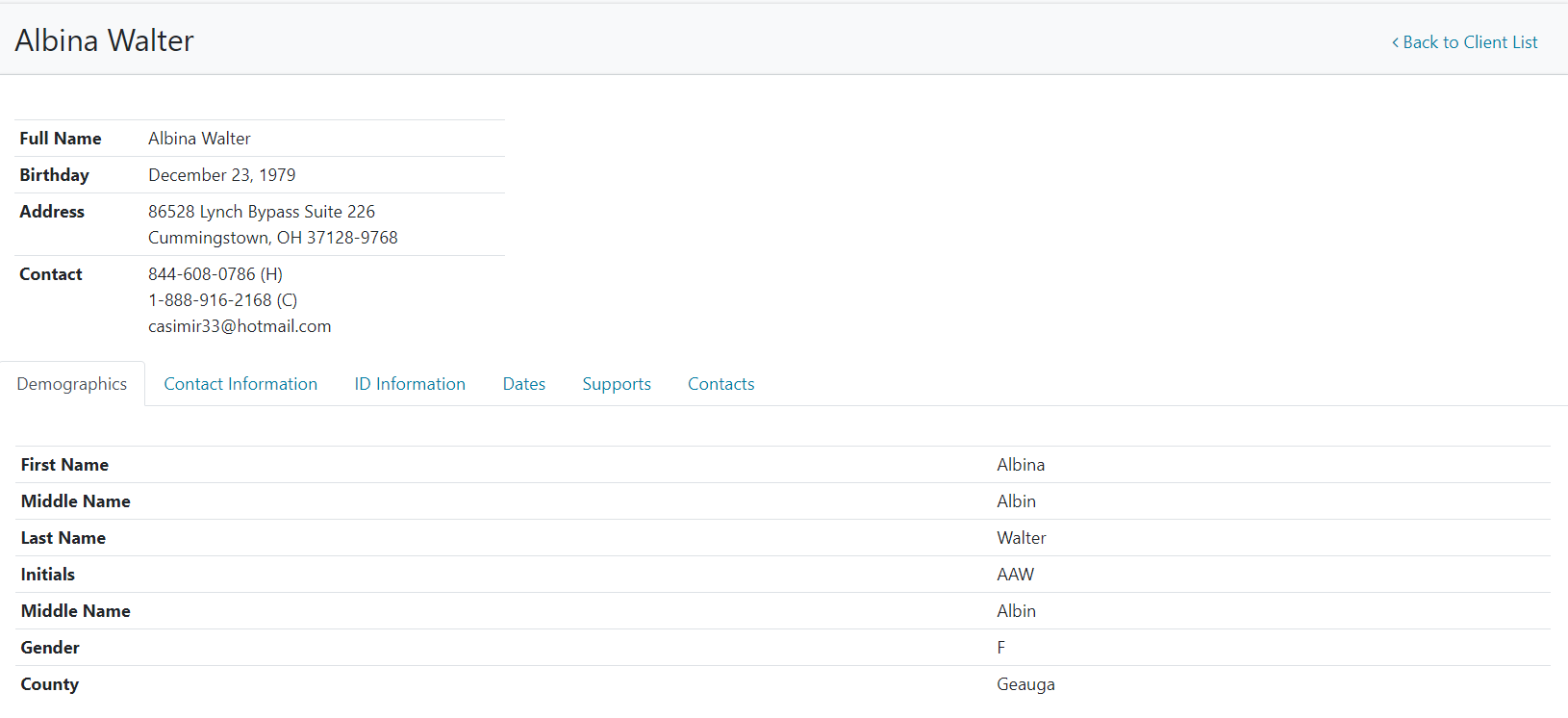Click the Albina Walter page heading
This screenshot has width=1568, height=718.
105,40
